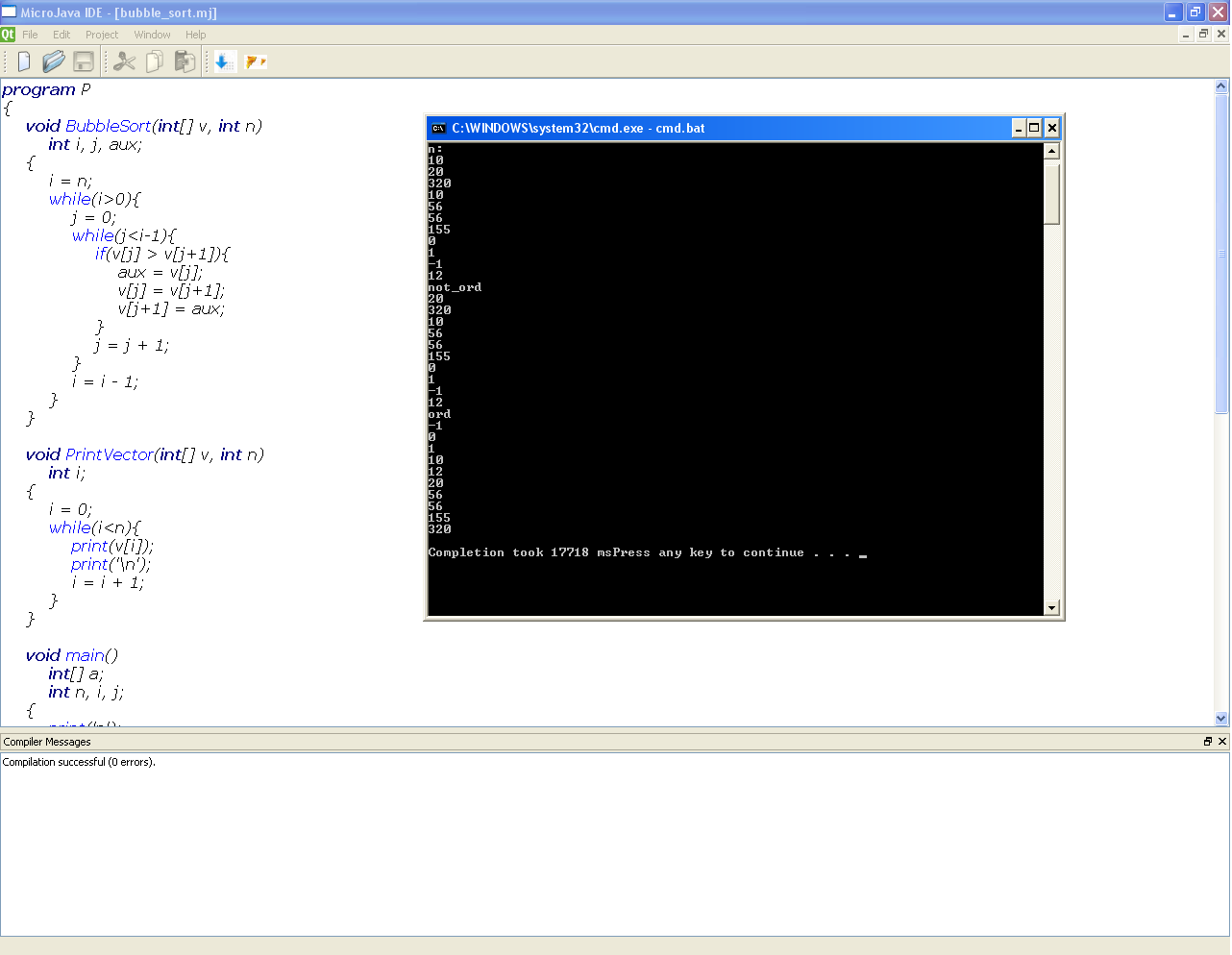Restore down the bubble_sort.mj document window

pyautogui.click(x=1203, y=34)
